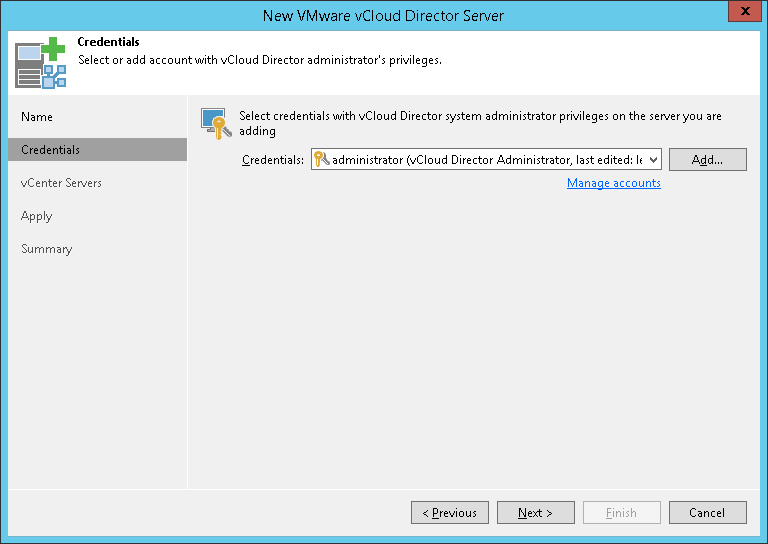Click the Add... button
The width and height of the screenshot is (768, 544).
[707, 160]
